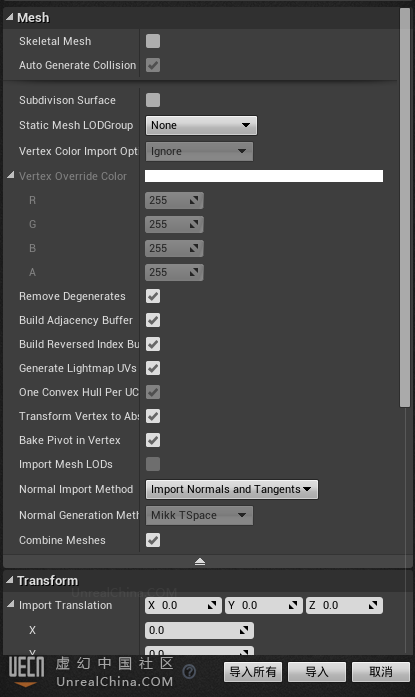Screen dimensions: 415x697
Task: Click the Import Translation Z spinner icon
Action: pyautogui.click(x=373, y=605)
